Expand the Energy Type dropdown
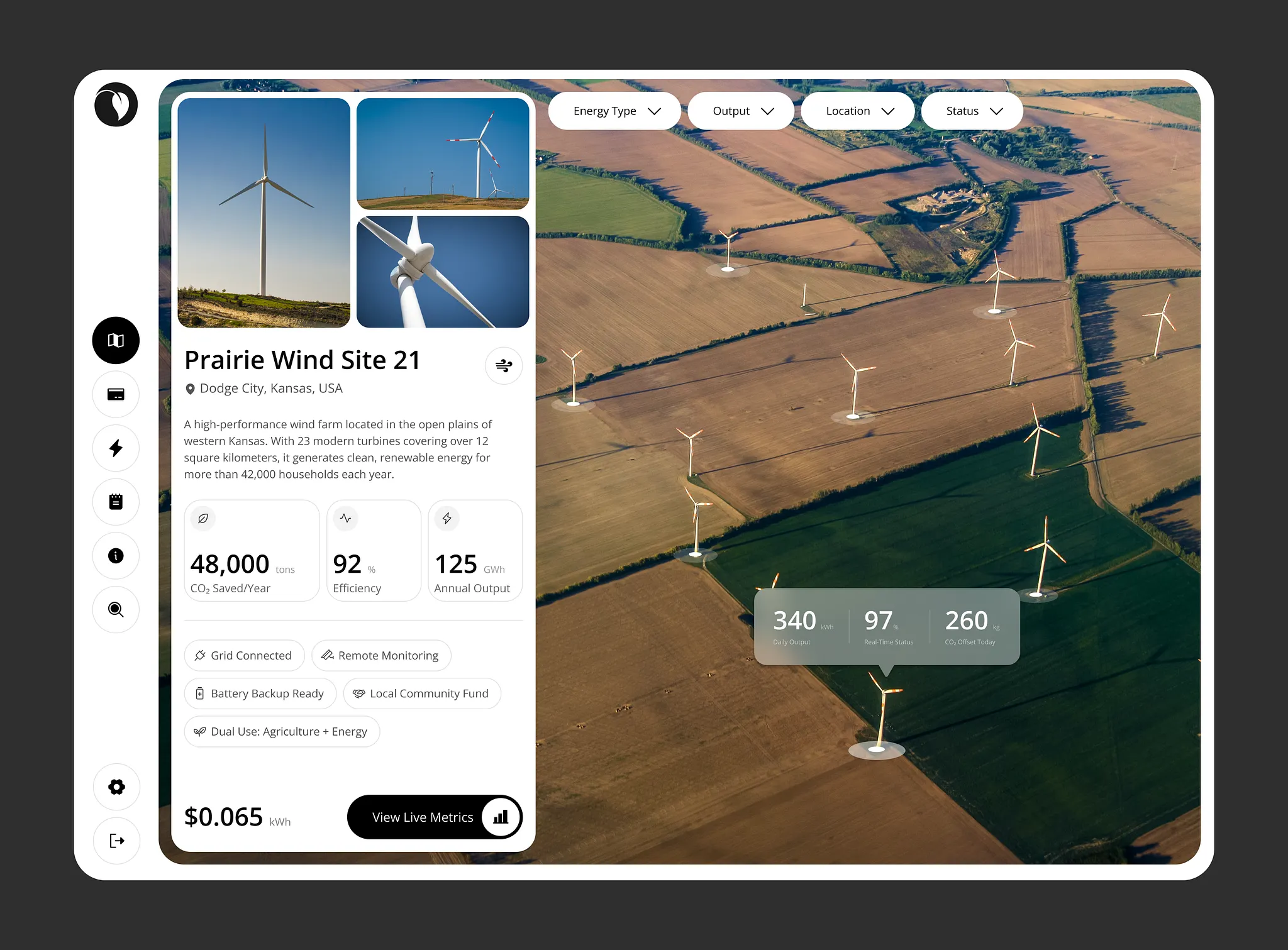Viewport: 1288px width, 950px height. 614,111
